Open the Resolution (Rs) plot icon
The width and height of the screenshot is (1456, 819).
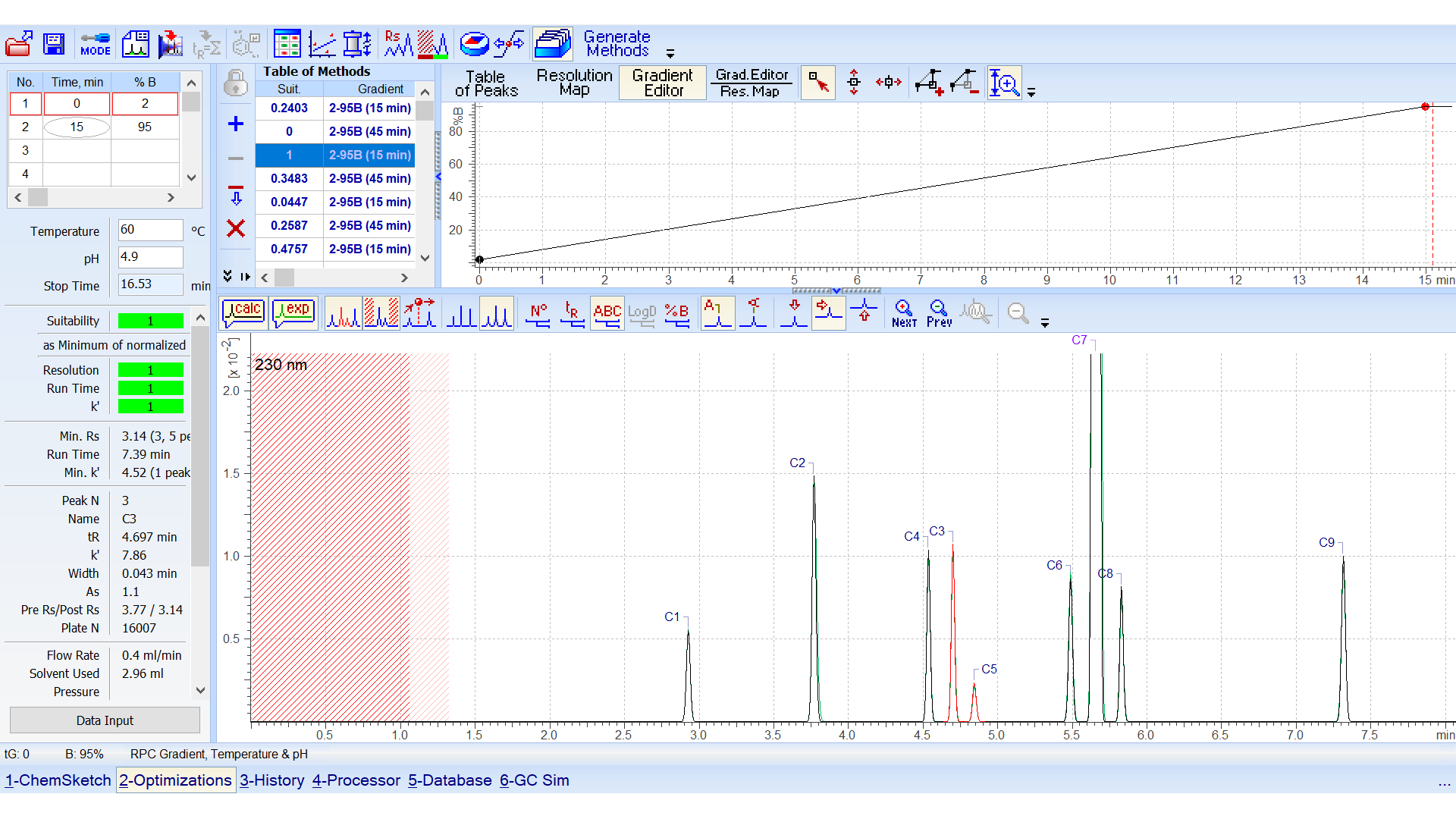[x=397, y=44]
